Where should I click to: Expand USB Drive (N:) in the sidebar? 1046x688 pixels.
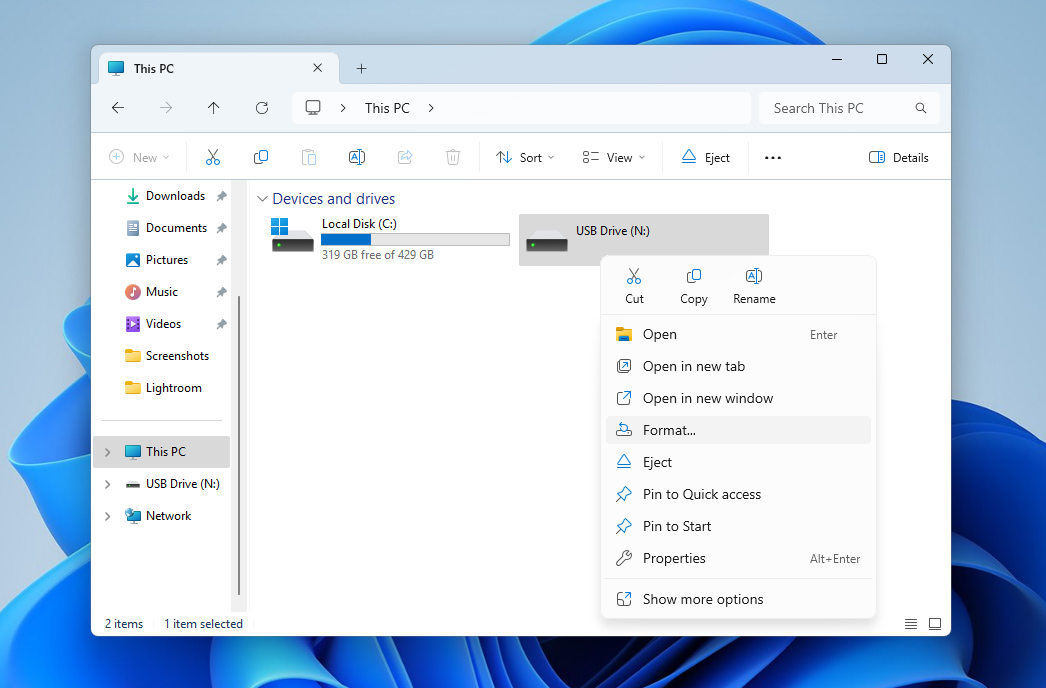[107, 484]
